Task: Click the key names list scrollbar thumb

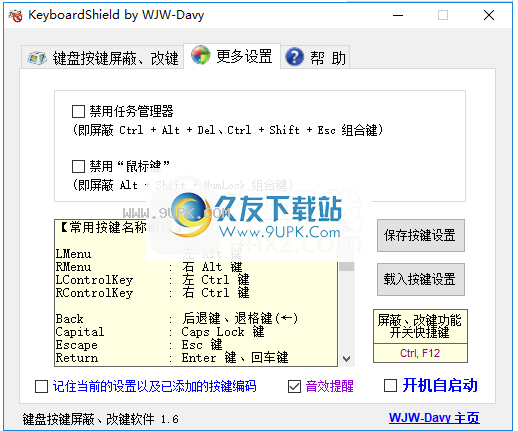Action: click(x=346, y=266)
